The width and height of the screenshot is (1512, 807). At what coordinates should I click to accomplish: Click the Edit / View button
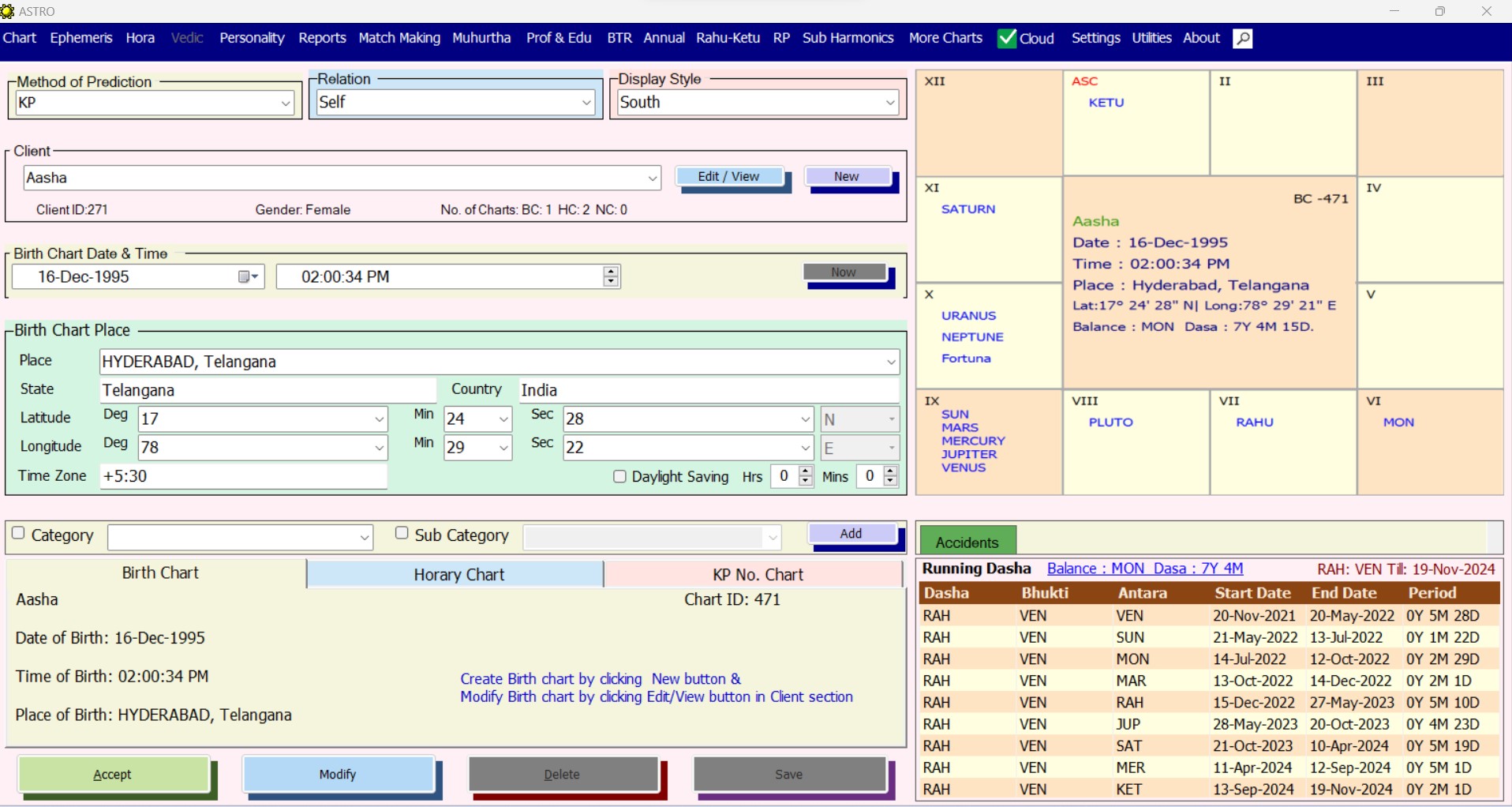[x=728, y=177]
